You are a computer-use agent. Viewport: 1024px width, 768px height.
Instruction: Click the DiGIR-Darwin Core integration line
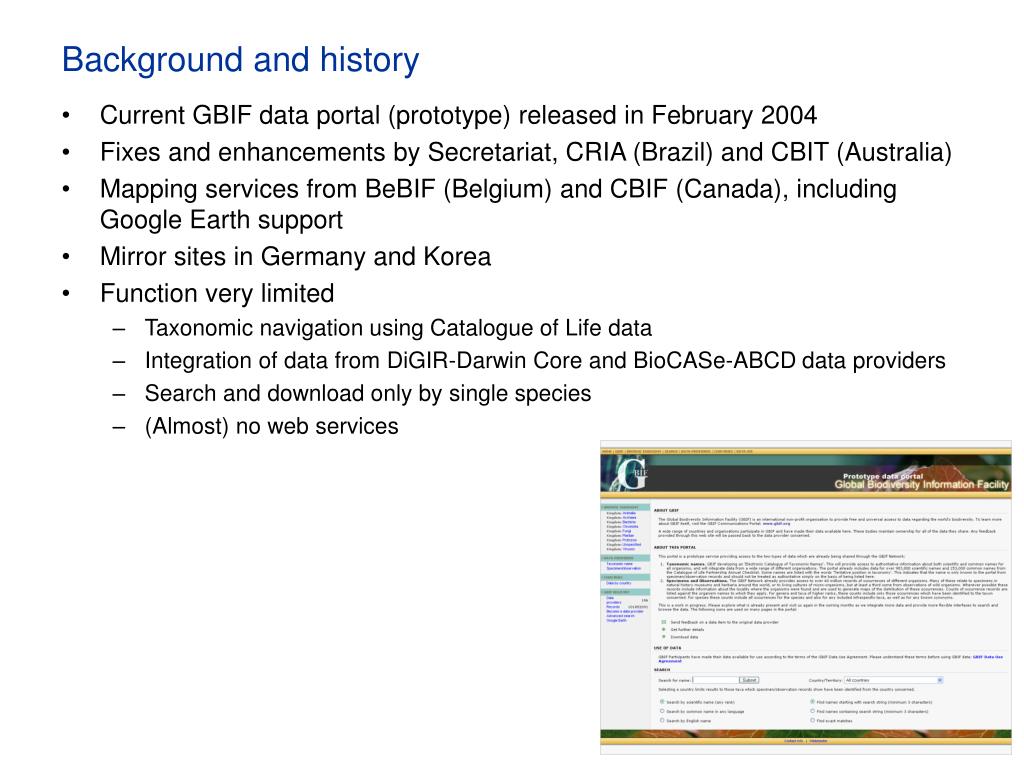pos(545,360)
